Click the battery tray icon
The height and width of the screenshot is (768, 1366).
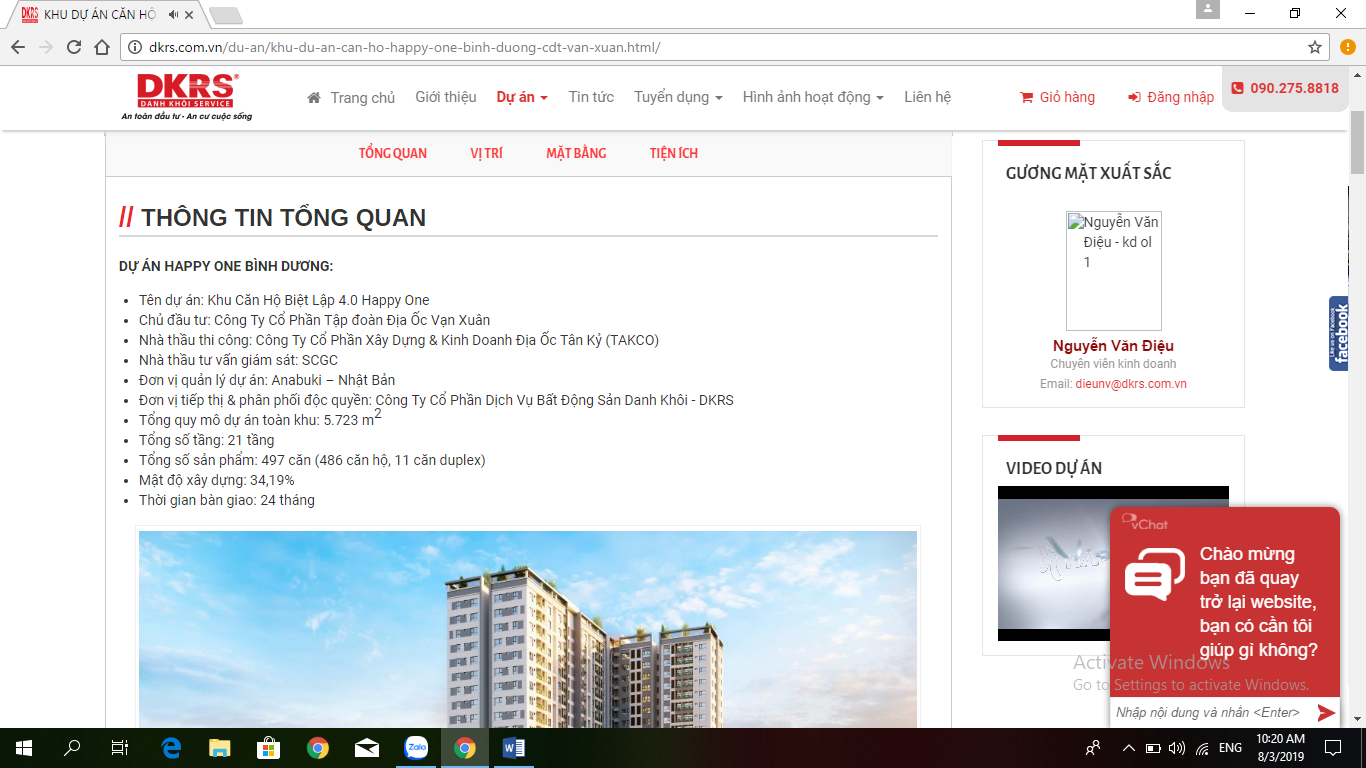pos(1153,748)
